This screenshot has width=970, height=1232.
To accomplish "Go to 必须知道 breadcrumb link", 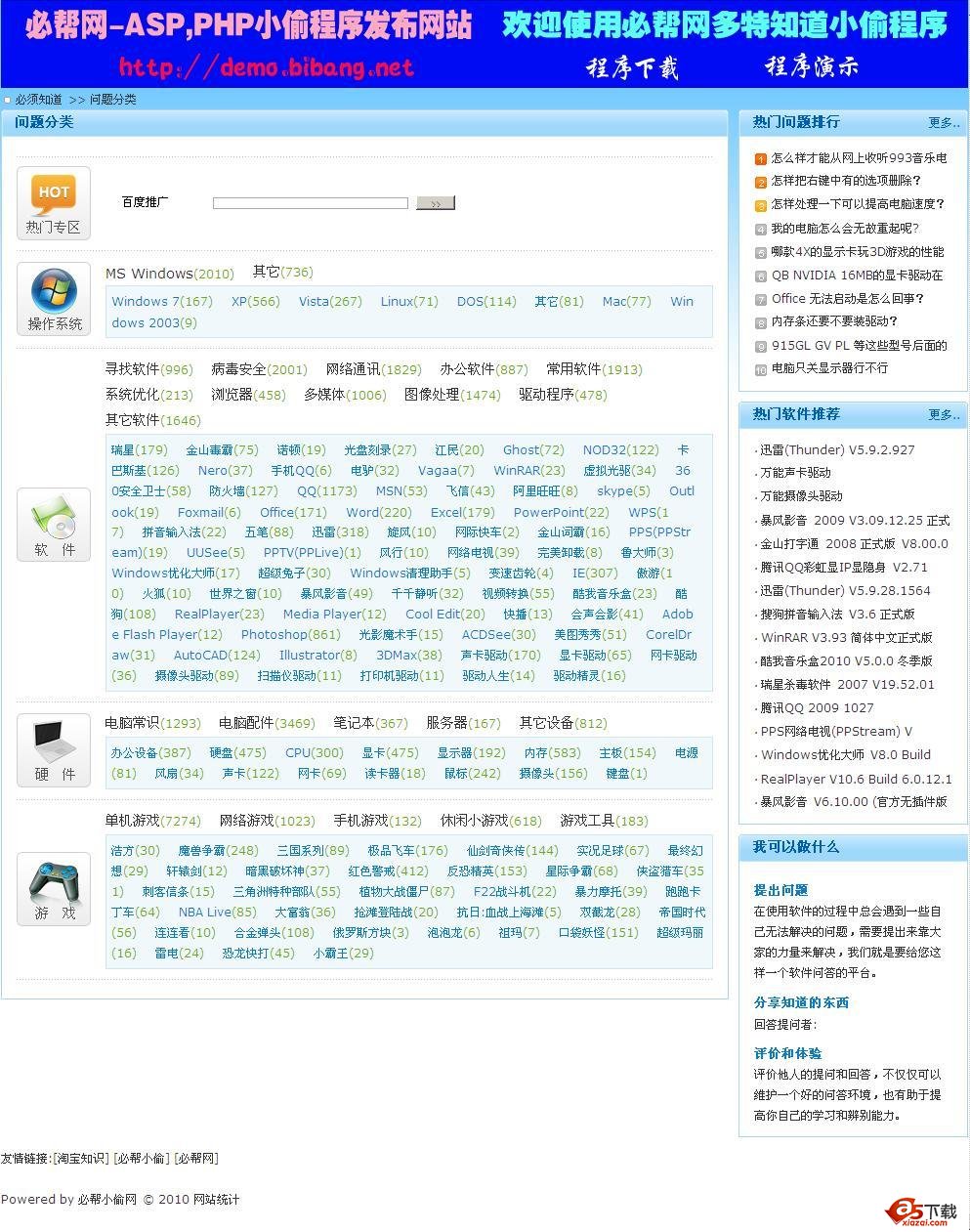I will point(38,100).
